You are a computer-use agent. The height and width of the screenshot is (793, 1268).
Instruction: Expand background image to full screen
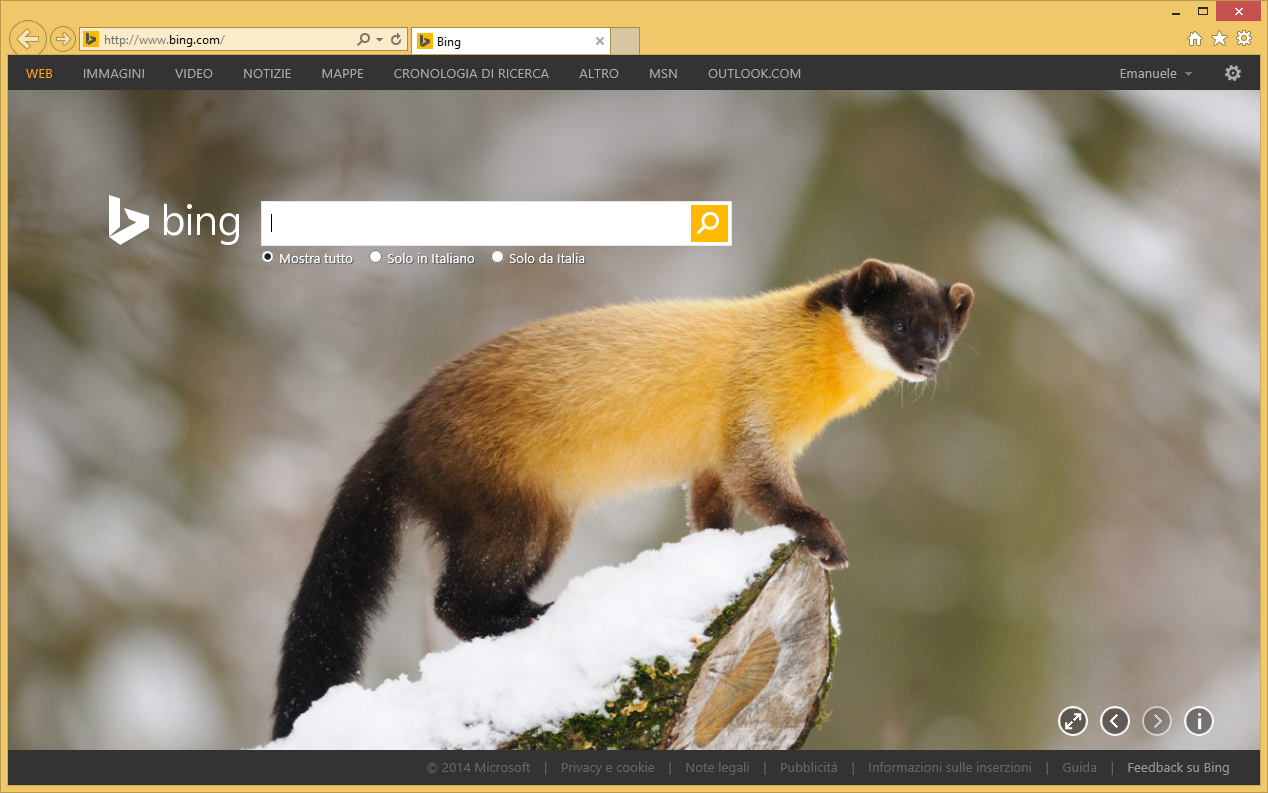[1073, 720]
